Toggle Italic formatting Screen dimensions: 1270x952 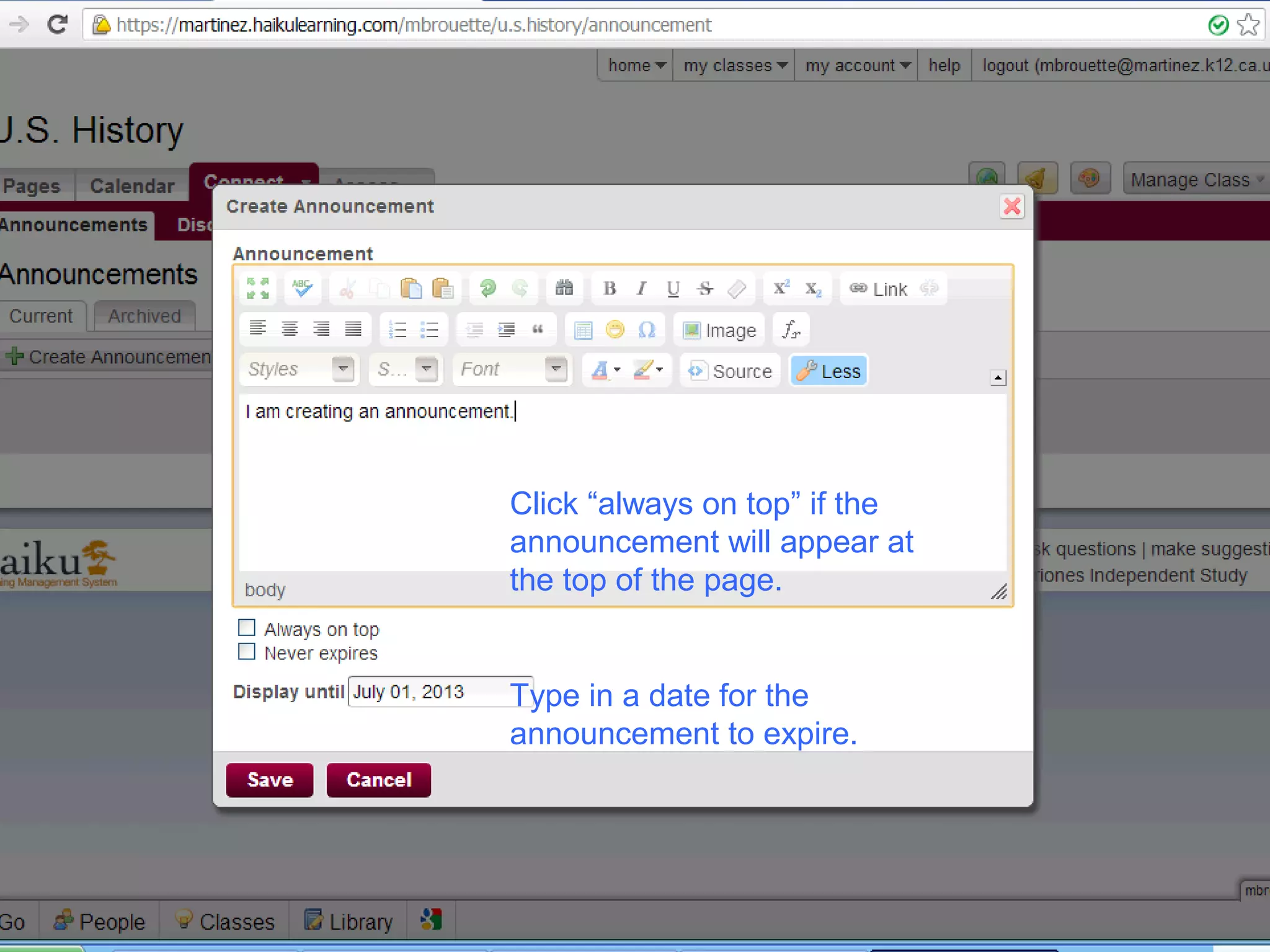[x=641, y=288]
